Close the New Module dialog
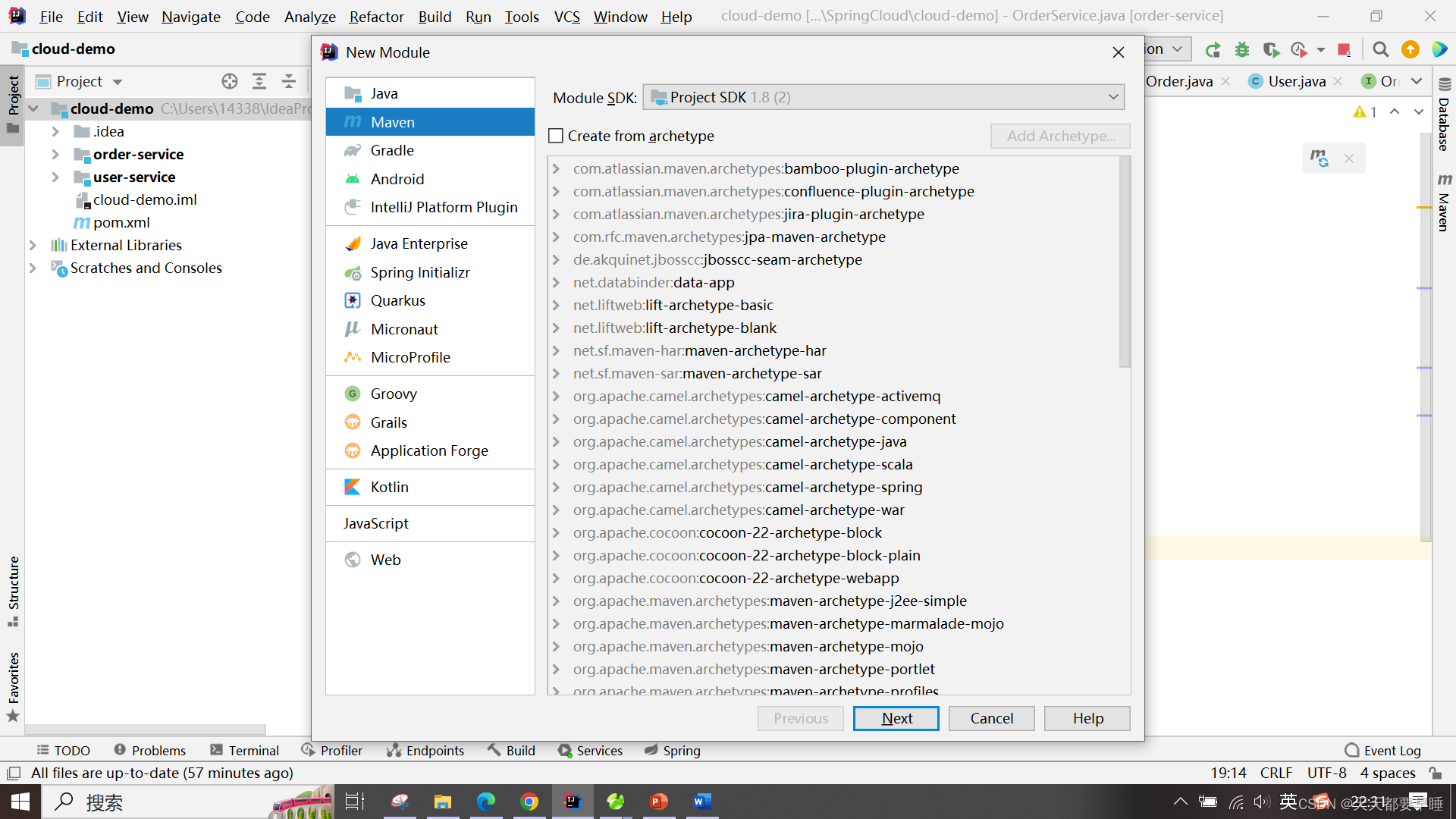The height and width of the screenshot is (819, 1456). point(1118,52)
